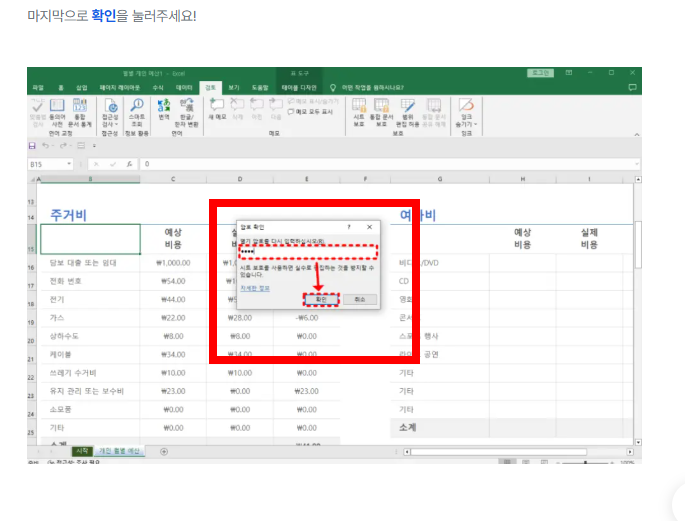Click the Undo arrow in quick access toolbar
Viewport: 685px width, 521px height.
point(45,146)
